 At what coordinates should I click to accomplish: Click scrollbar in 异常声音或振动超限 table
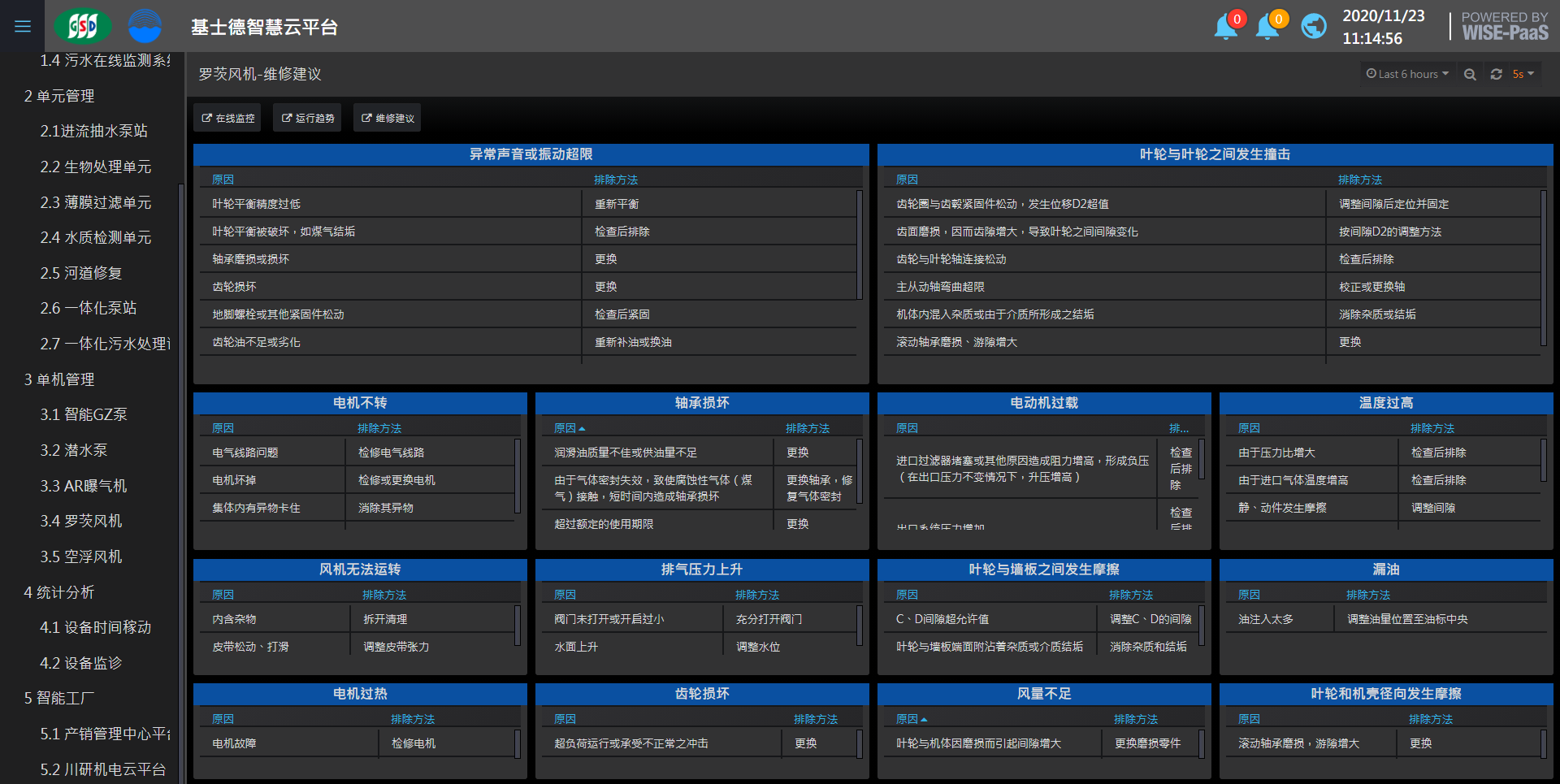point(859,244)
